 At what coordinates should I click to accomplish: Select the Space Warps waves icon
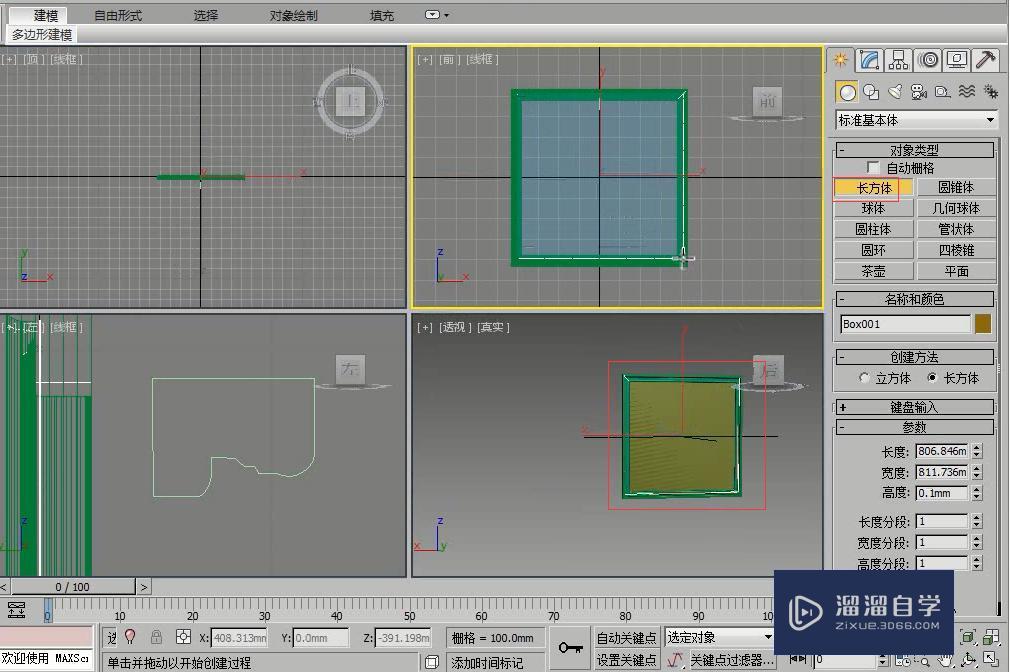[966, 92]
